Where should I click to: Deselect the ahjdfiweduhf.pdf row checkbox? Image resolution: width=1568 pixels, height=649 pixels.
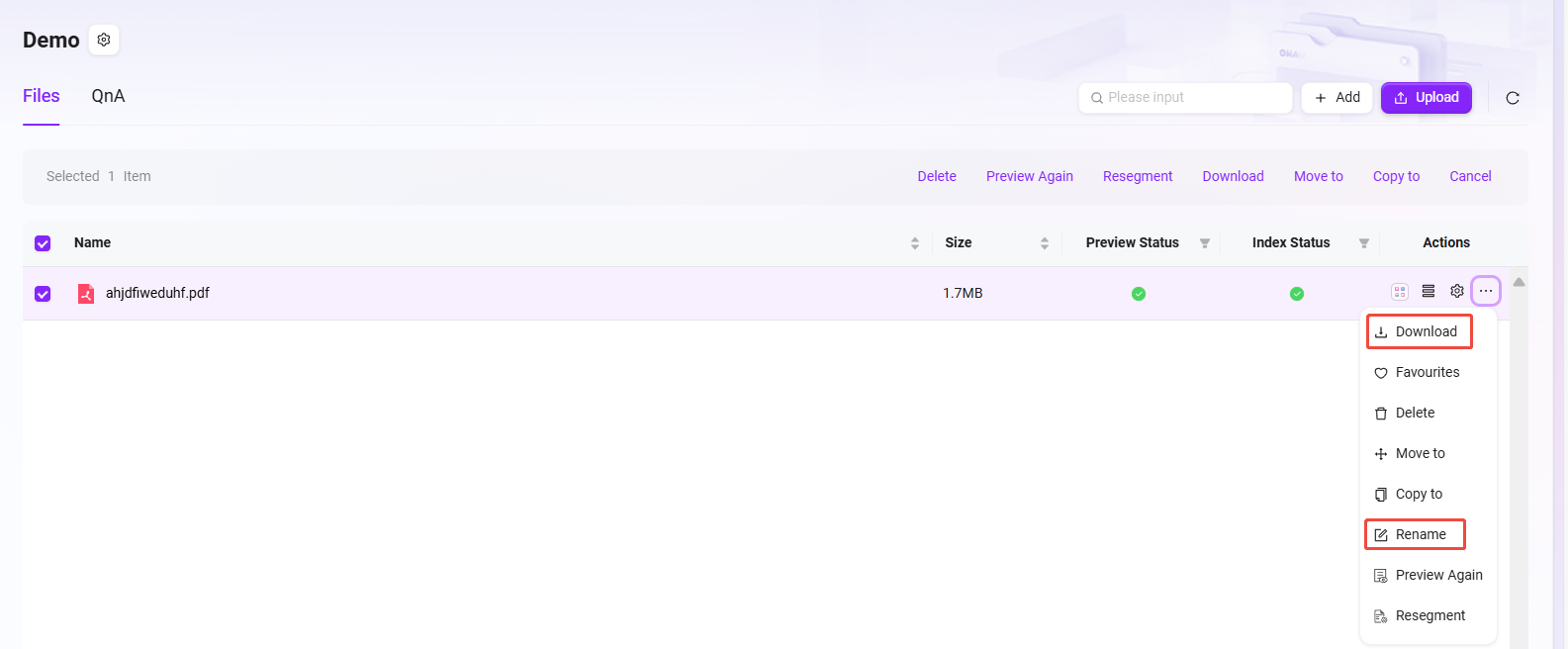click(43, 294)
